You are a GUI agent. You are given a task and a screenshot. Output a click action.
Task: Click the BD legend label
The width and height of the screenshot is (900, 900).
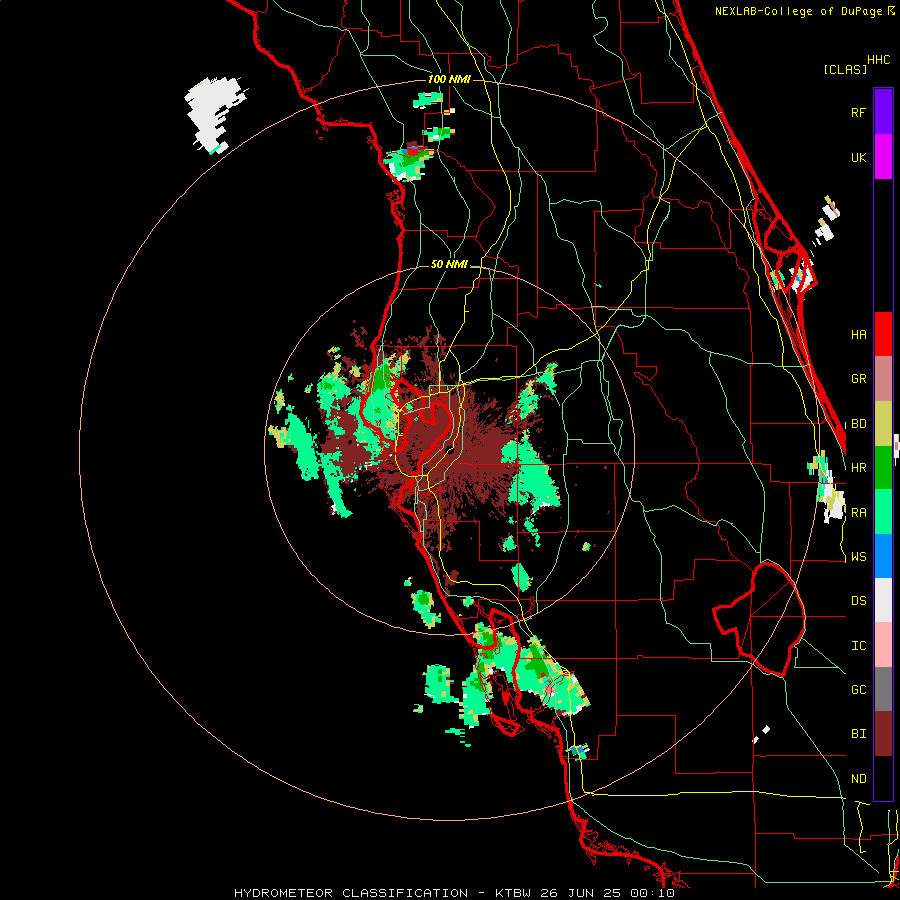click(858, 424)
